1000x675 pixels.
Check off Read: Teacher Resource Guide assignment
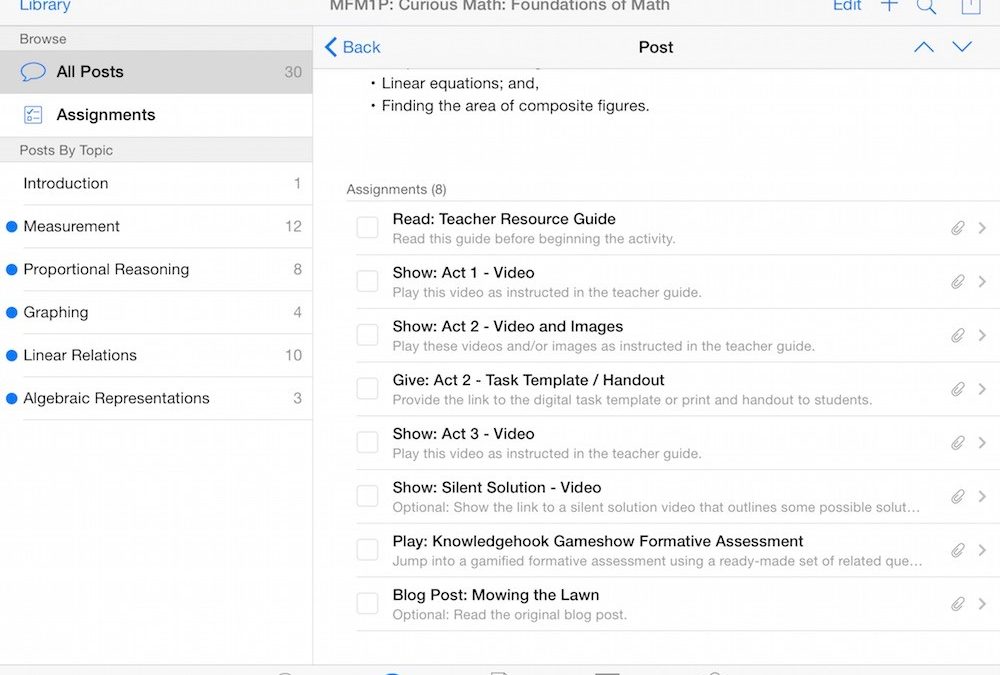click(x=368, y=228)
